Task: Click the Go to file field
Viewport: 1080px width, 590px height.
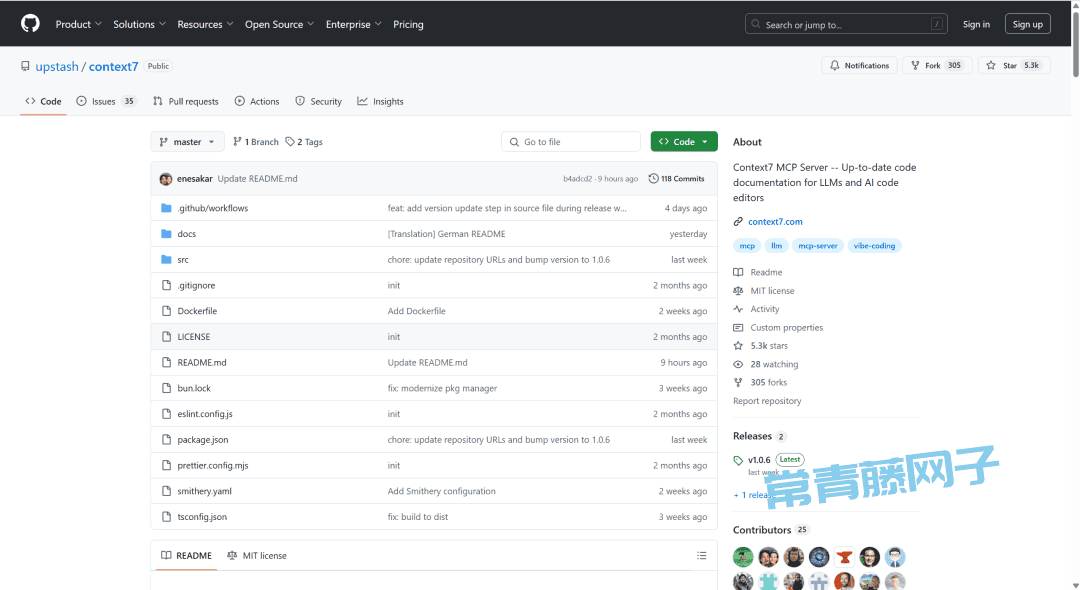Action: pos(571,142)
